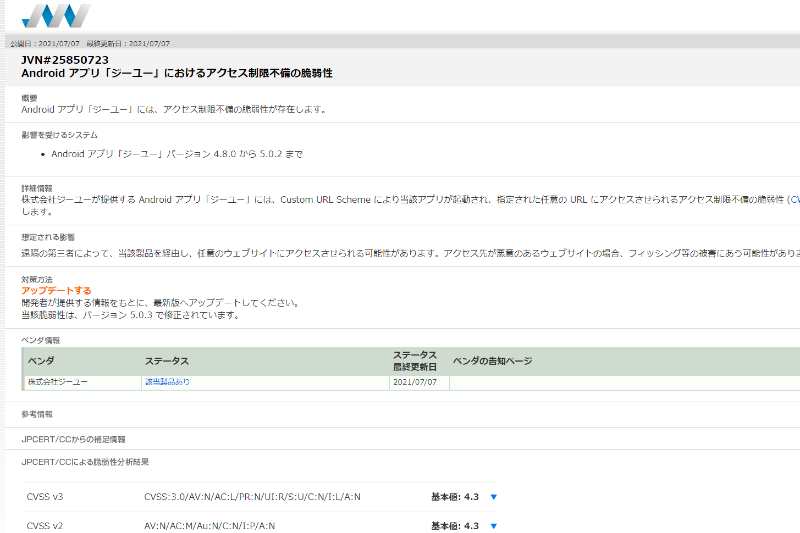This screenshot has height=533, width=800.
Task: Click the CVSS v3 基本値 4.3 score
Action: click(x=455, y=497)
